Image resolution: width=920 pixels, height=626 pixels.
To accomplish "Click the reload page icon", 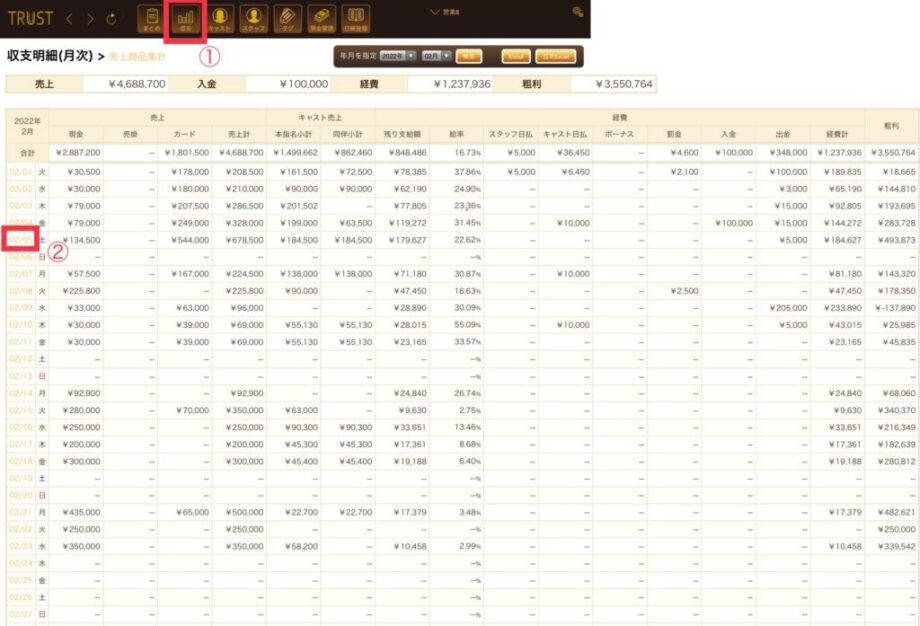I will [x=110, y=18].
